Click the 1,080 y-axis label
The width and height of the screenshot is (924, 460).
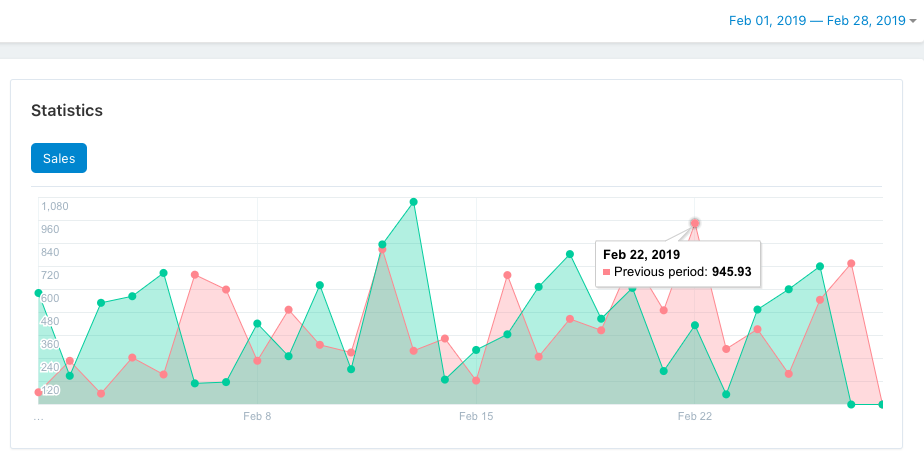click(55, 206)
